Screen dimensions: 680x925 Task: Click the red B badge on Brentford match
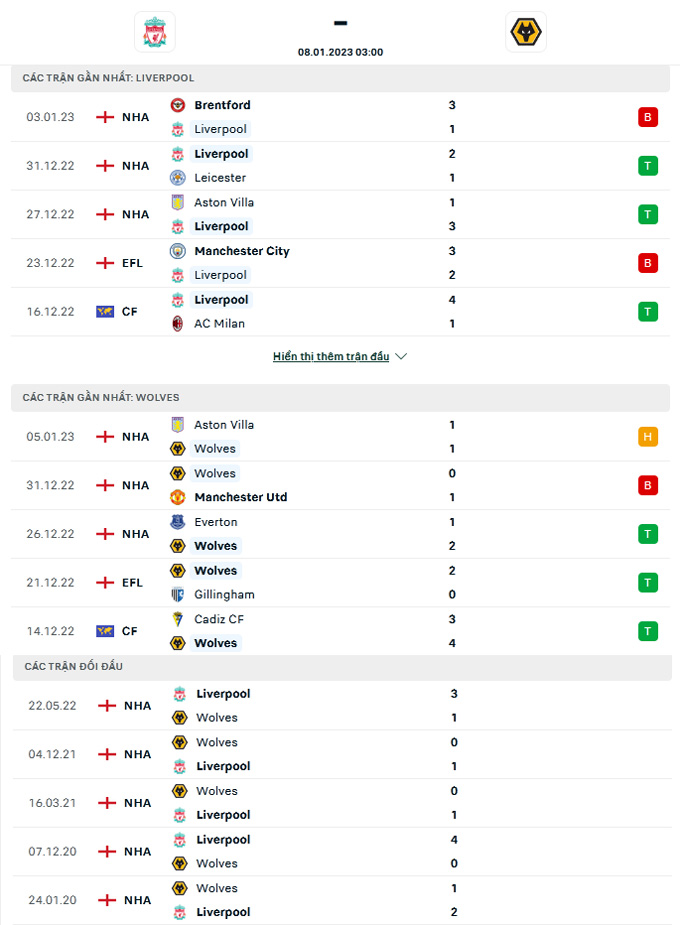tap(648, 117)
